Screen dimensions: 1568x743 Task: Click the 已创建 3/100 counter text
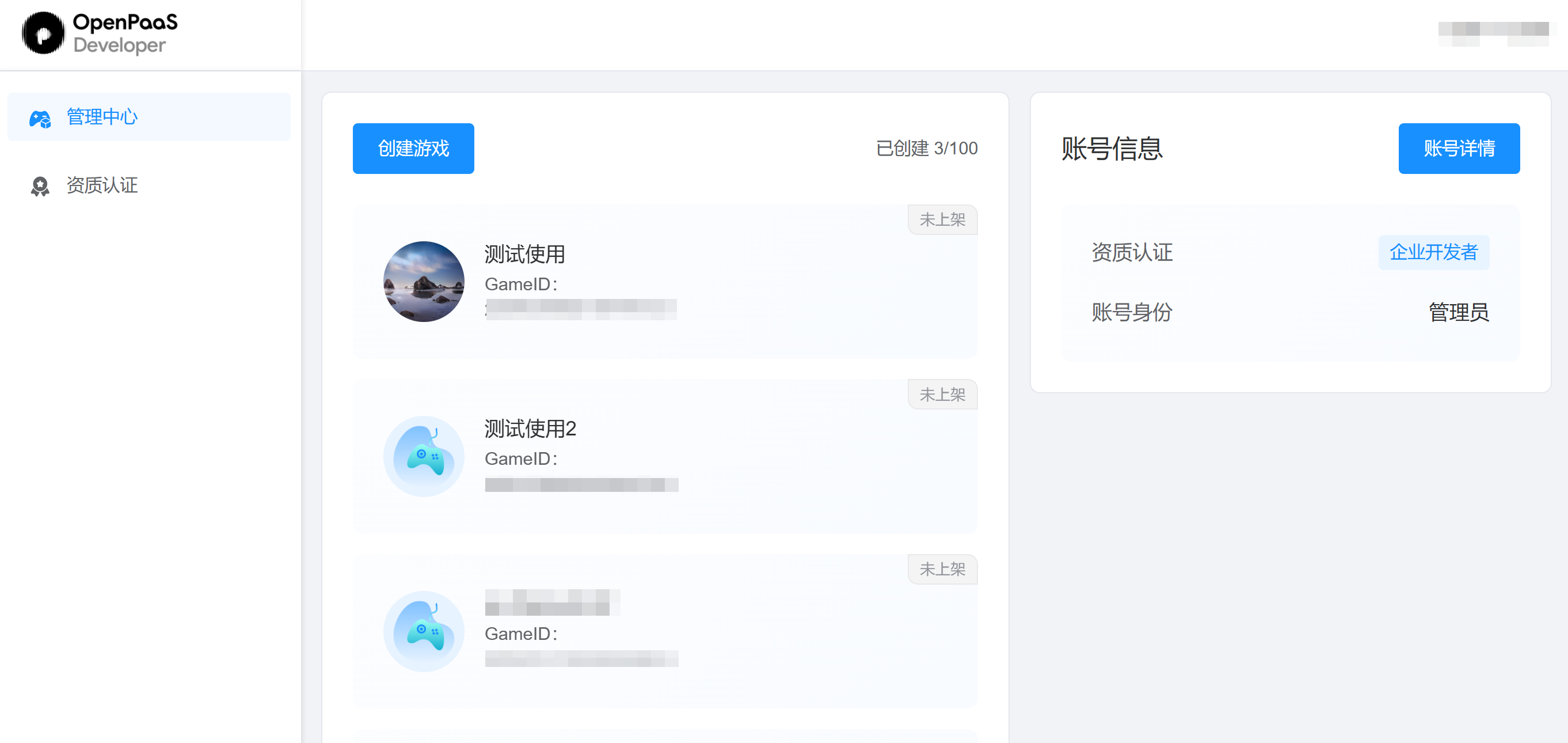click(x=926, y=149)
